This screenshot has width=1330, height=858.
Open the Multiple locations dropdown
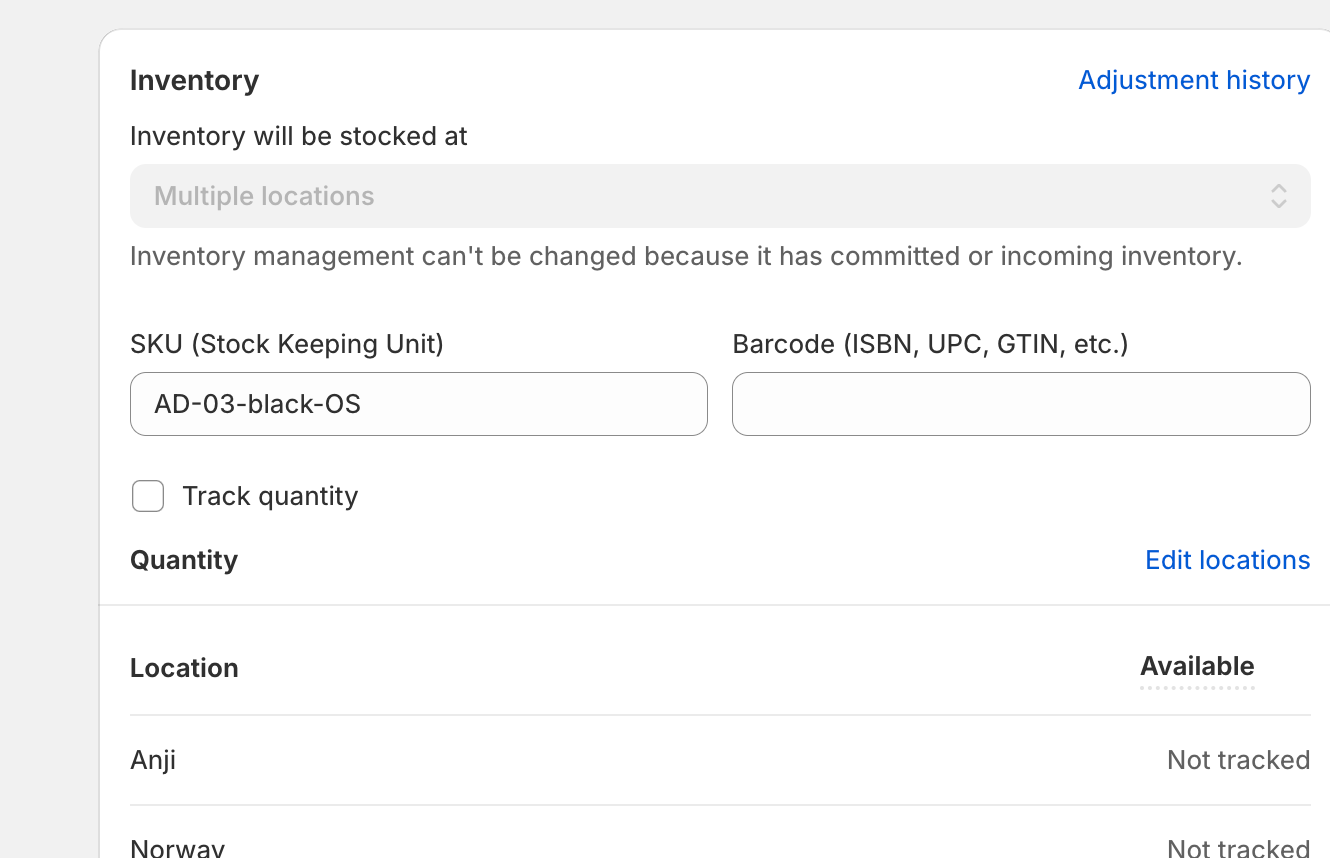click(719, 196)
